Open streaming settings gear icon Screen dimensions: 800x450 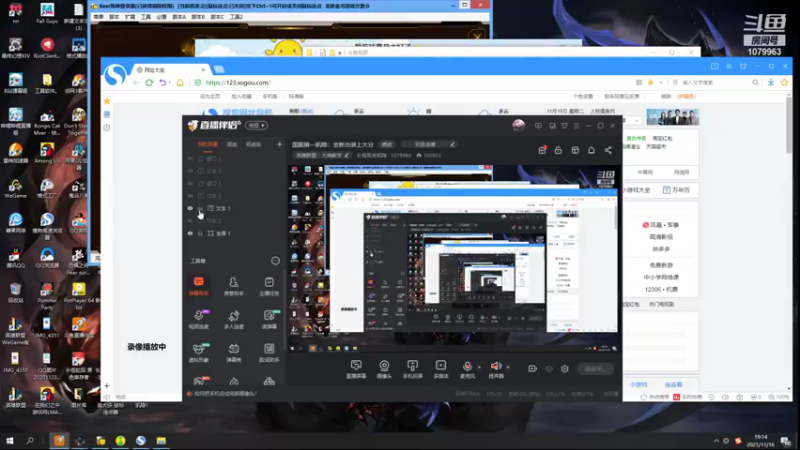pos(564,368)
